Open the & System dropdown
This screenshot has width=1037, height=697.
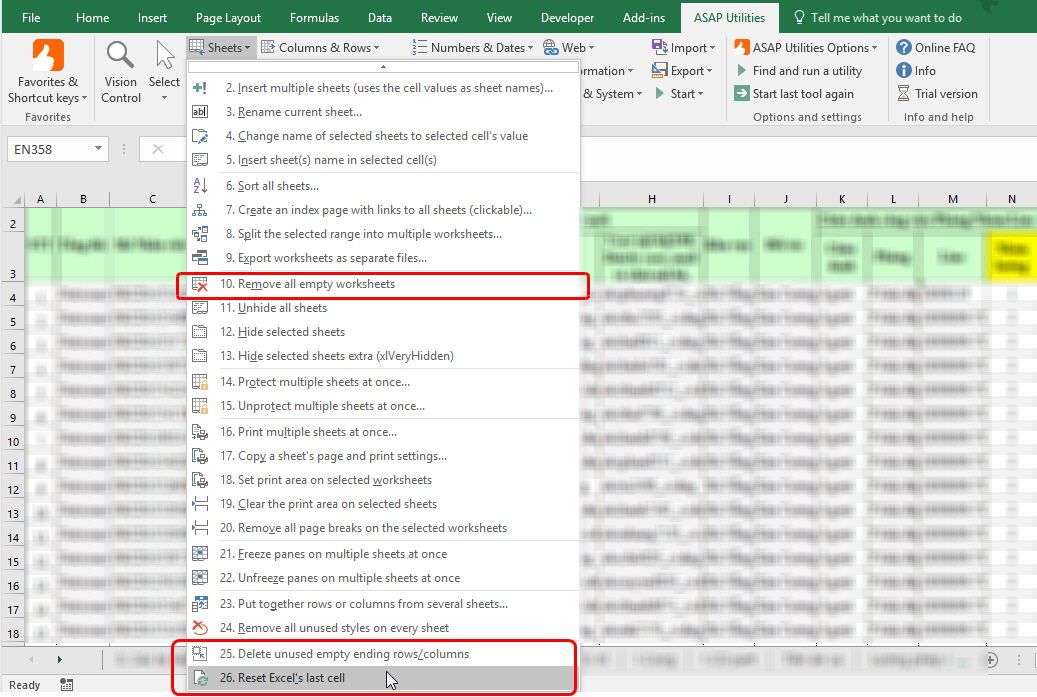[x=612, y=94]
